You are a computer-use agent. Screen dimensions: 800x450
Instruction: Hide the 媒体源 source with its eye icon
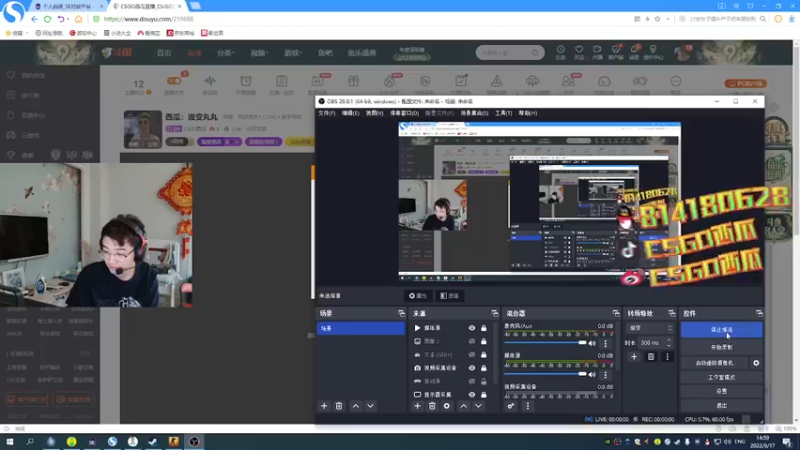472,328
